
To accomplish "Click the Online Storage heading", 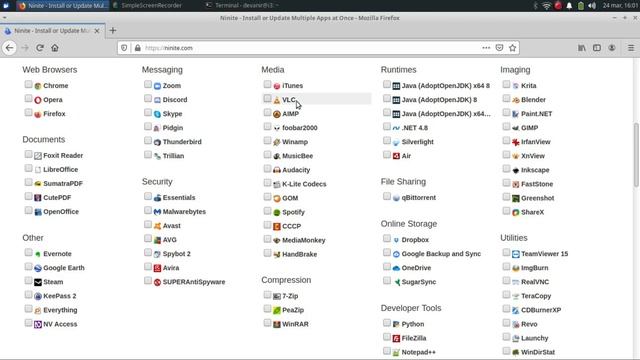I will (x=409, y=224).
